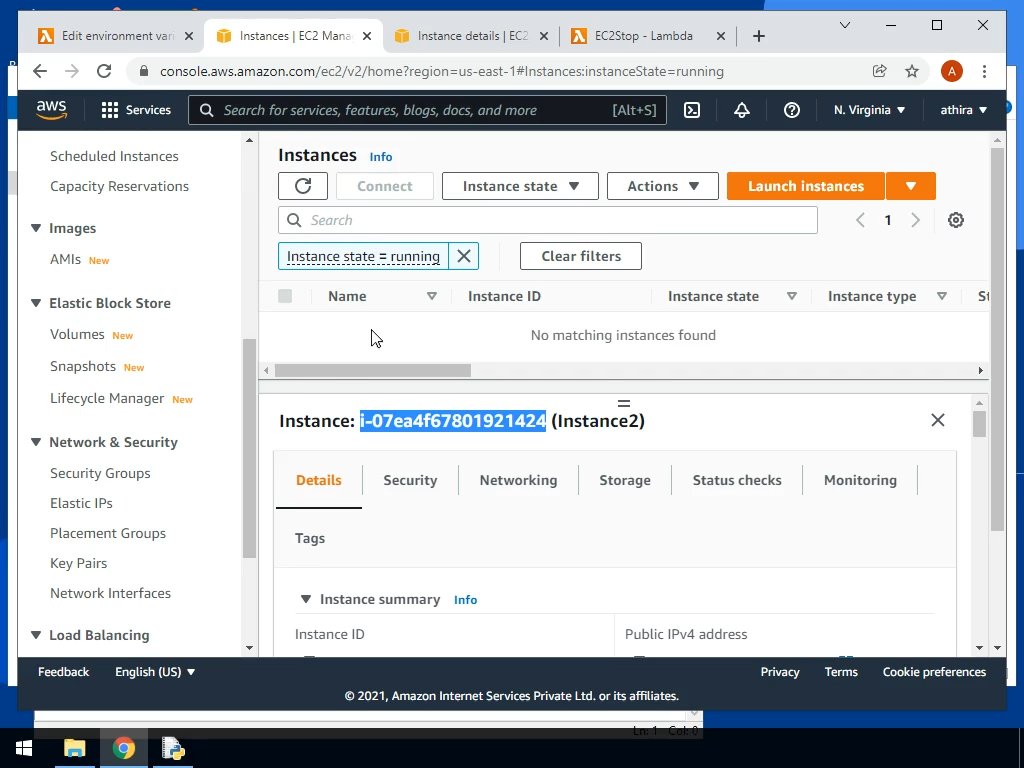Click the Clear filters button

click(581, 256)
